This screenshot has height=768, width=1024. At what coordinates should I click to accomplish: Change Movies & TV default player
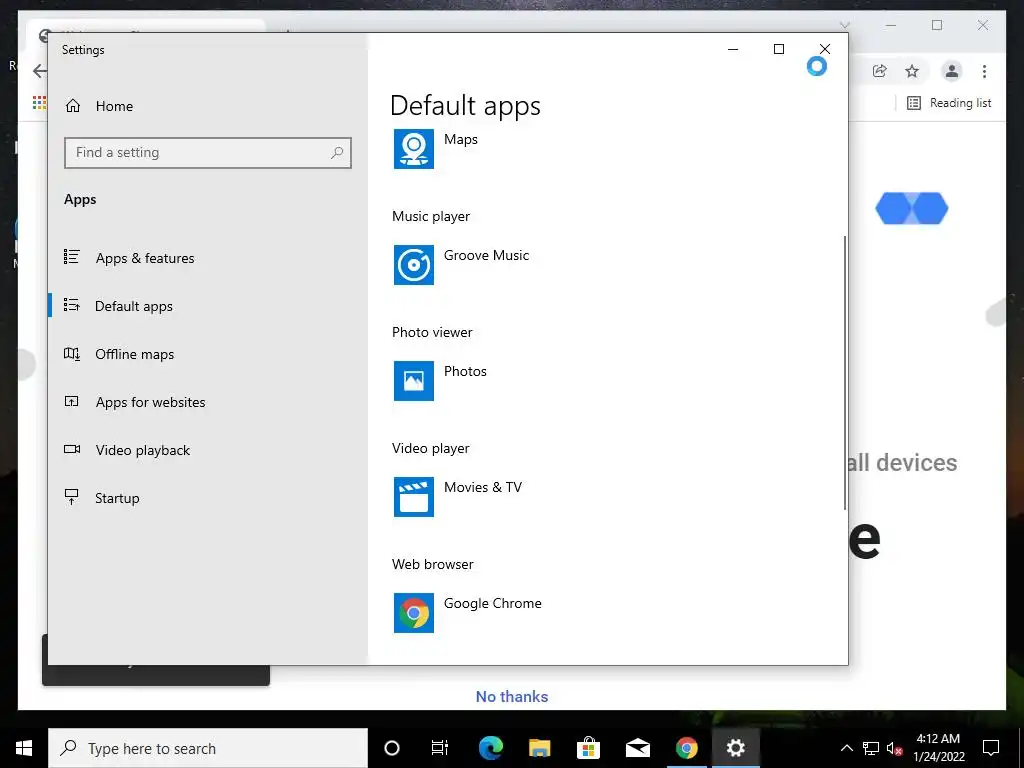coord(483,487)
